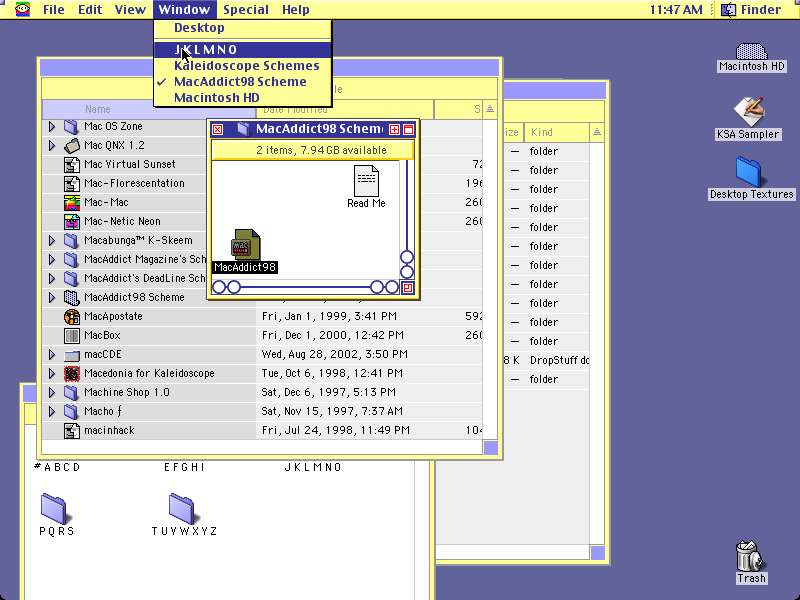
Task: Click the MacApostate file icon
Action: point(72,316)
